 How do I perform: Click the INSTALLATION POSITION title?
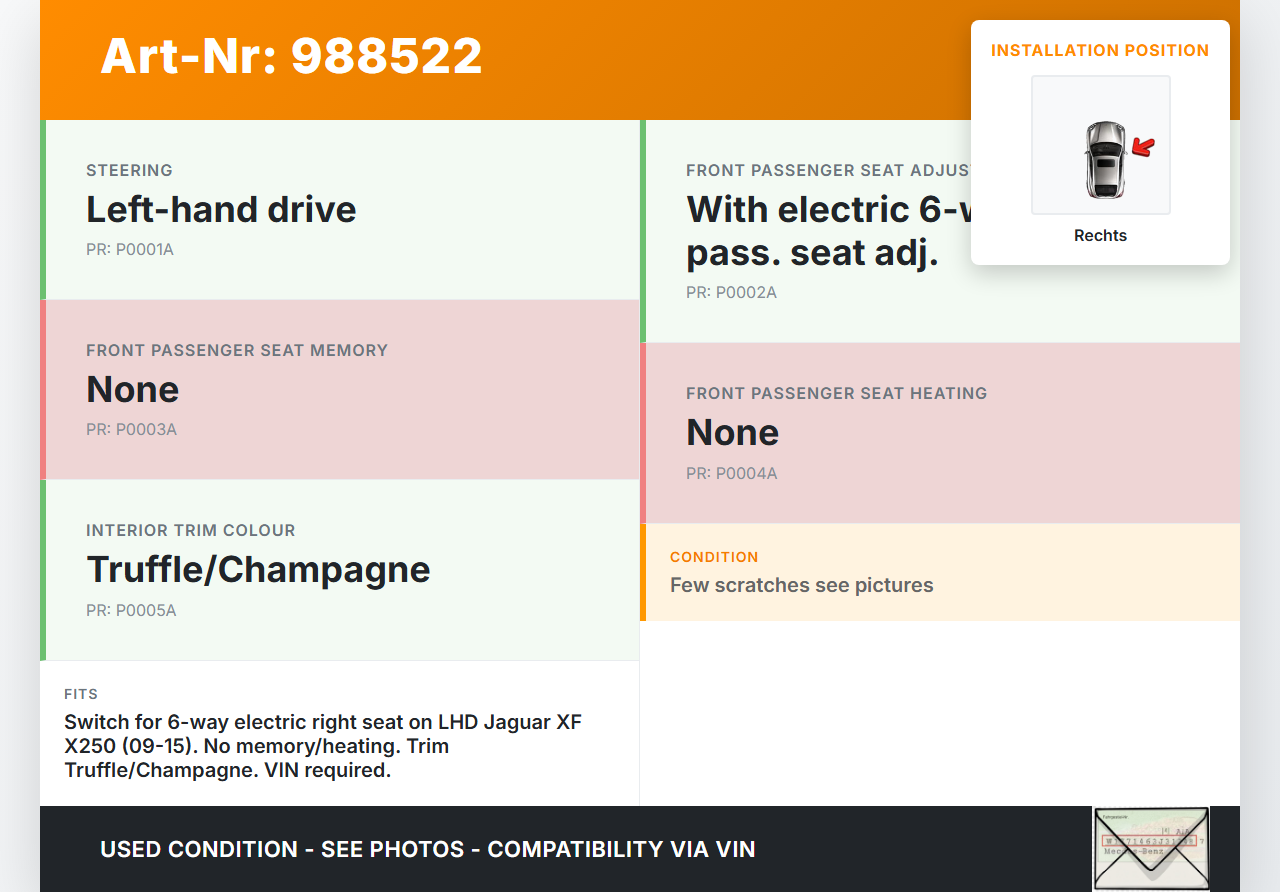(1100, 50)
